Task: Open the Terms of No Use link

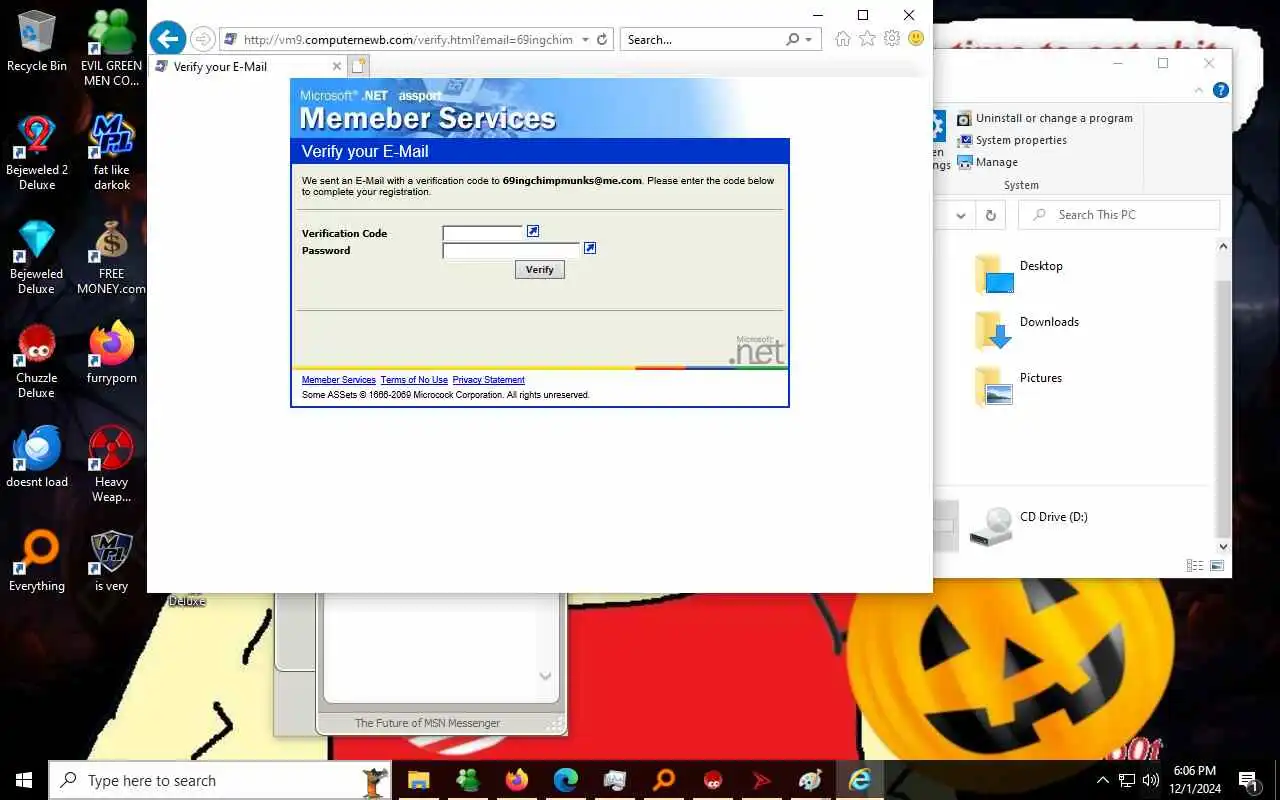Action: coord(414,380)
